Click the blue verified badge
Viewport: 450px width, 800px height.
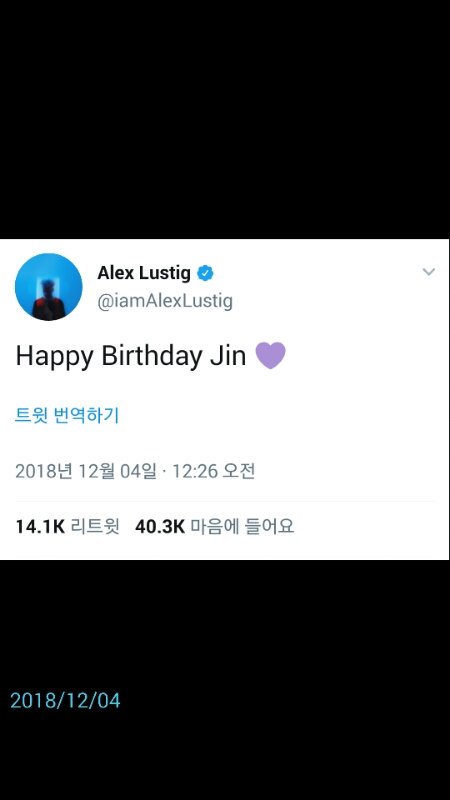205,273
